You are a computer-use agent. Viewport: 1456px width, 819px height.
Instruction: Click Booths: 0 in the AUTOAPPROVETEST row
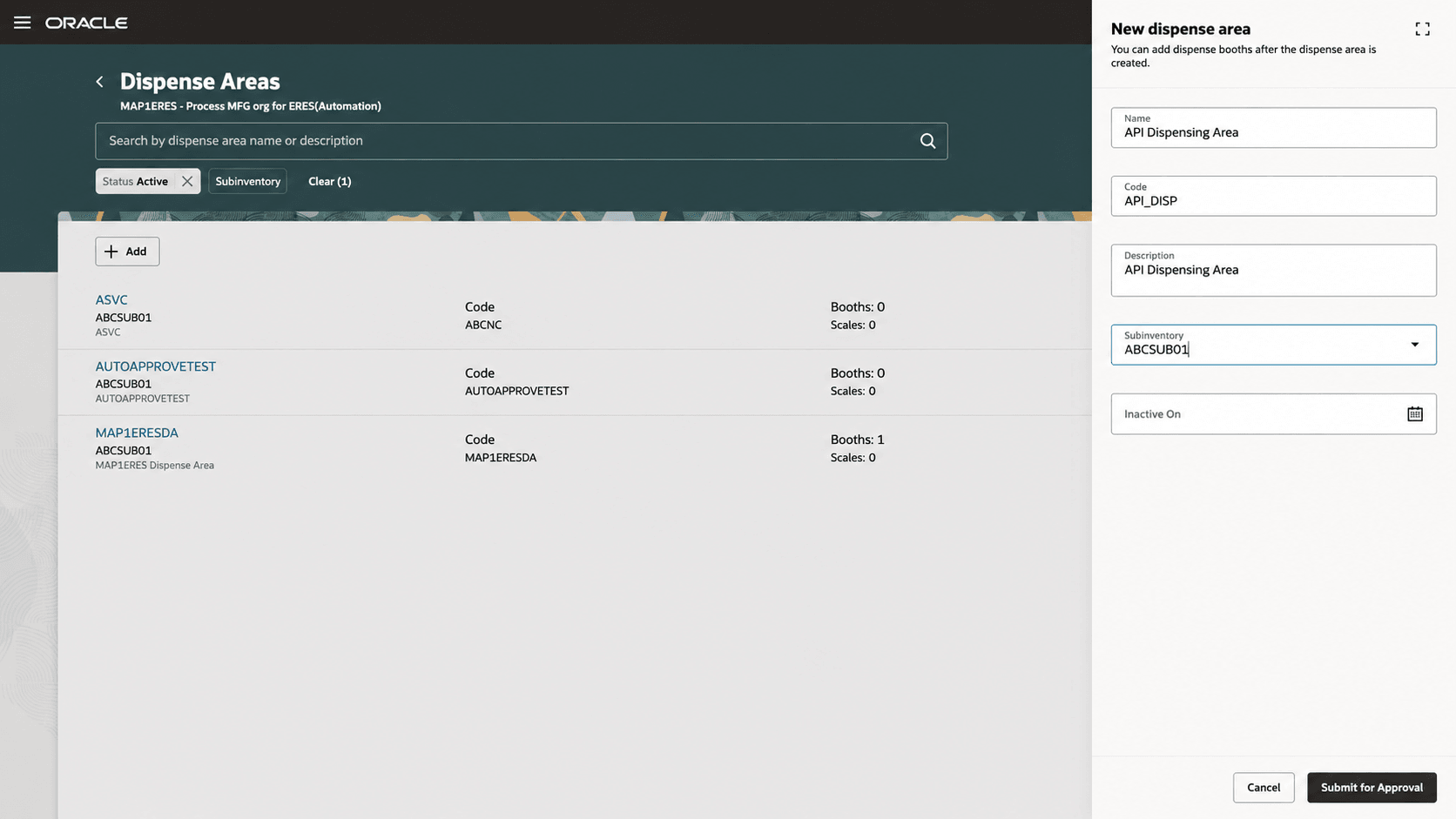click(858, 373)
